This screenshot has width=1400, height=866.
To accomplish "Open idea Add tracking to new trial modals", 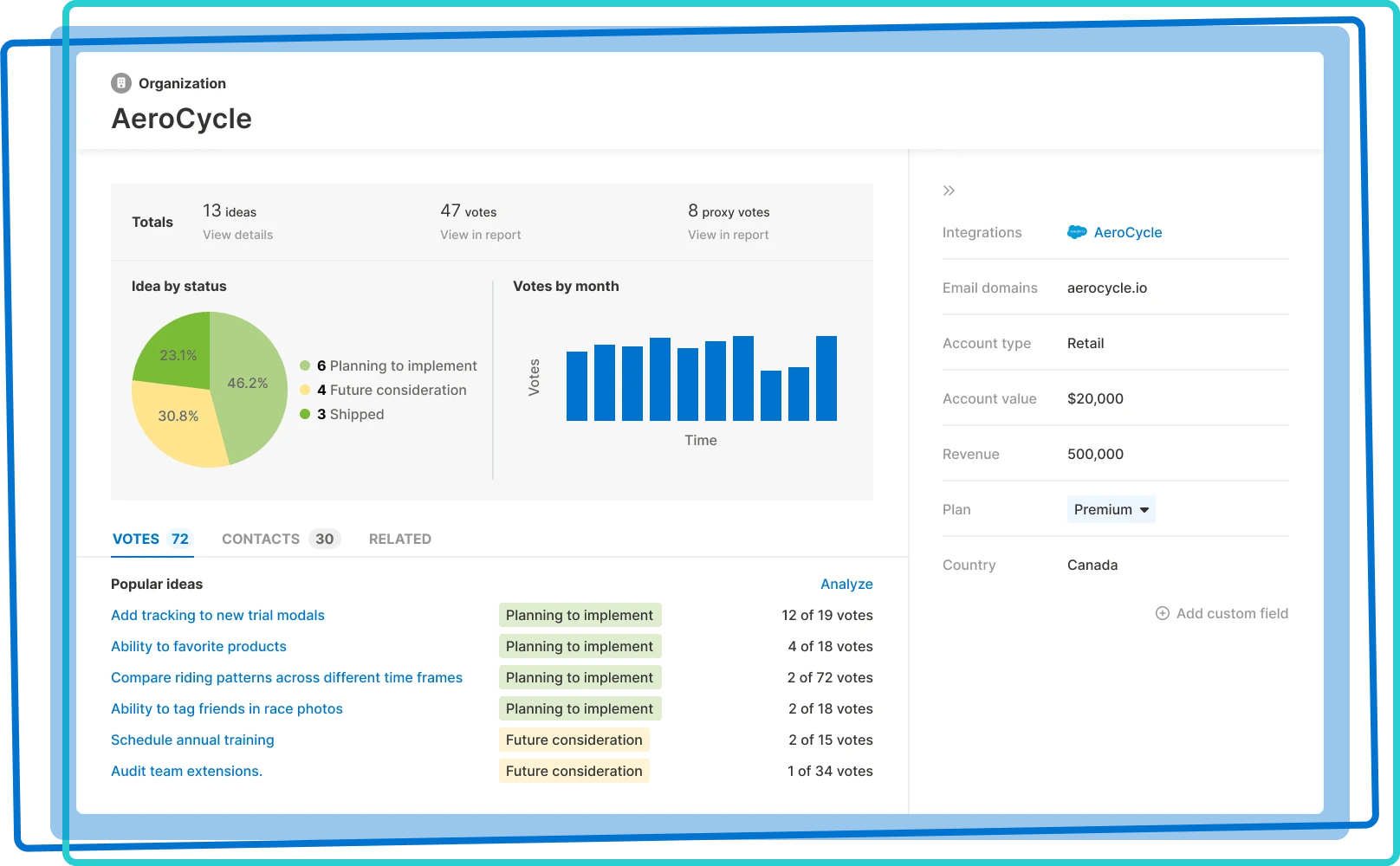I will [217, 615].
